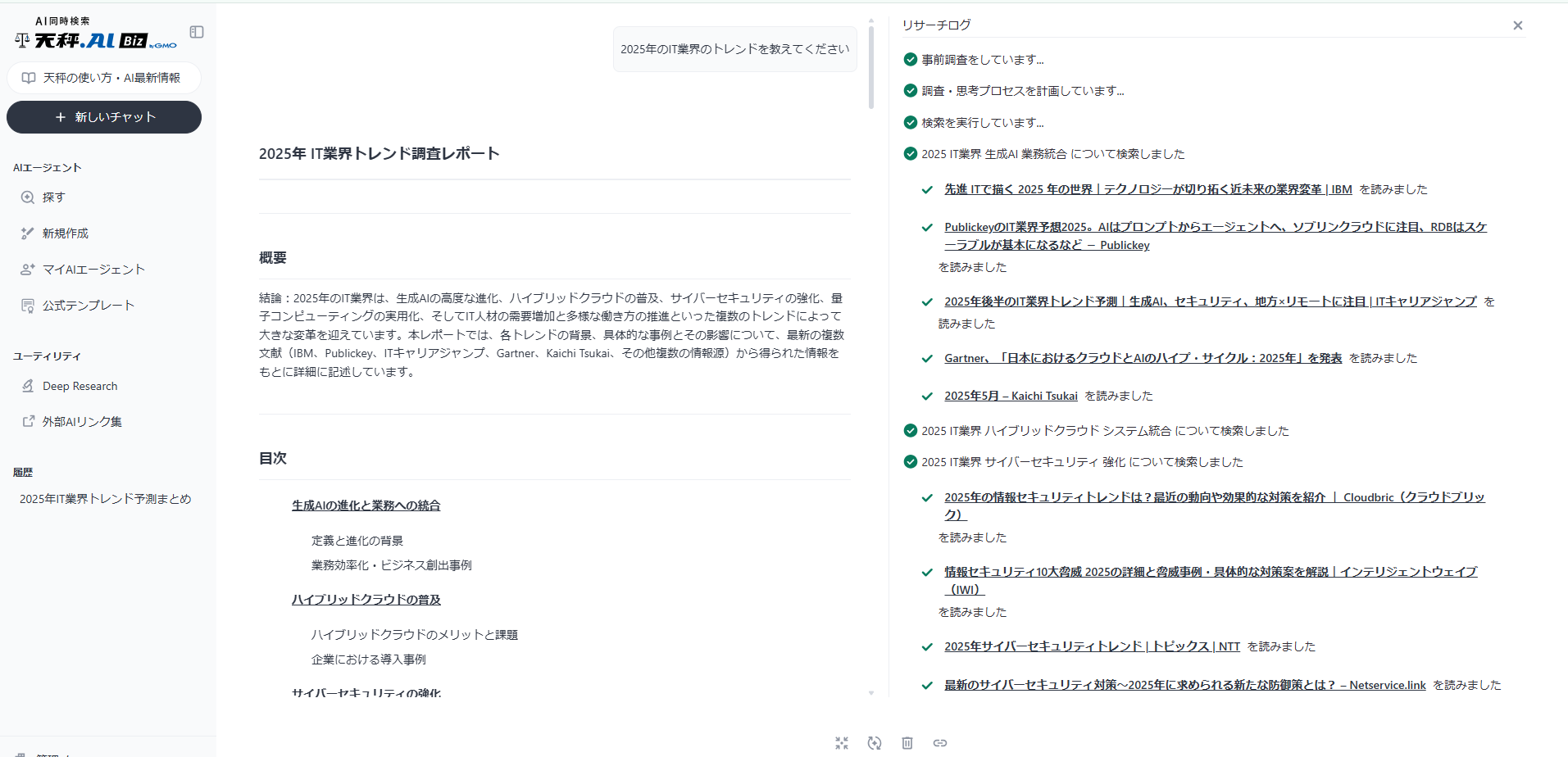Toggle the sidebar panel visibility icon
Viewport: 1568px width, 757px height.
(x=196, y=31)
